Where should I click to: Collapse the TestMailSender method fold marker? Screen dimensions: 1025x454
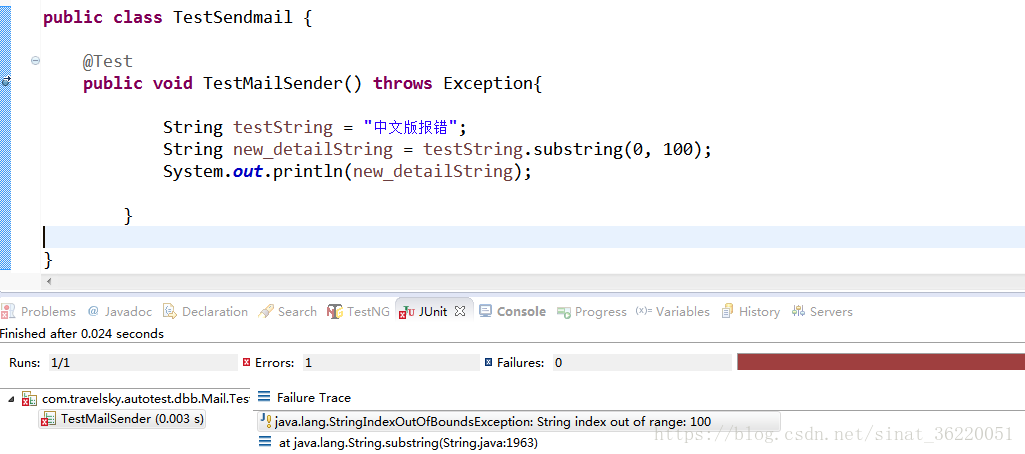35,60
